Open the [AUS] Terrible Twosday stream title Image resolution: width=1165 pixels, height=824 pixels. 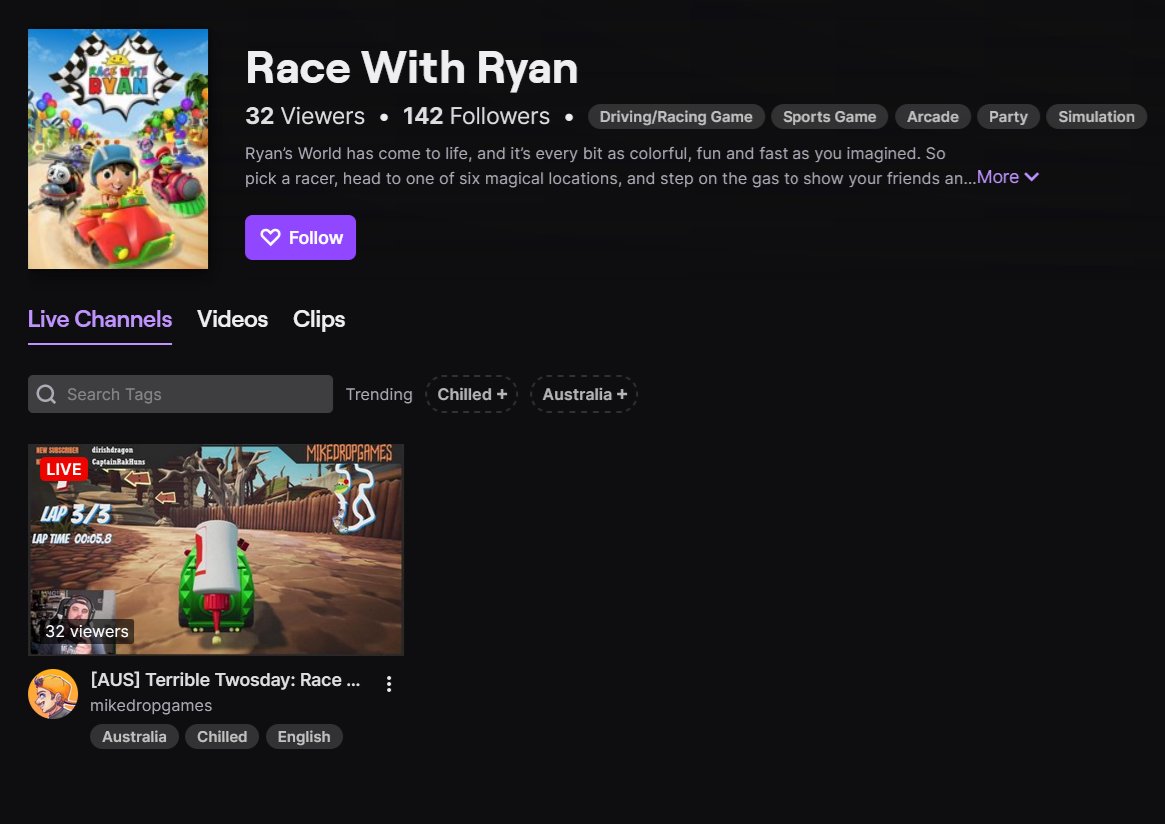point(225,680)
